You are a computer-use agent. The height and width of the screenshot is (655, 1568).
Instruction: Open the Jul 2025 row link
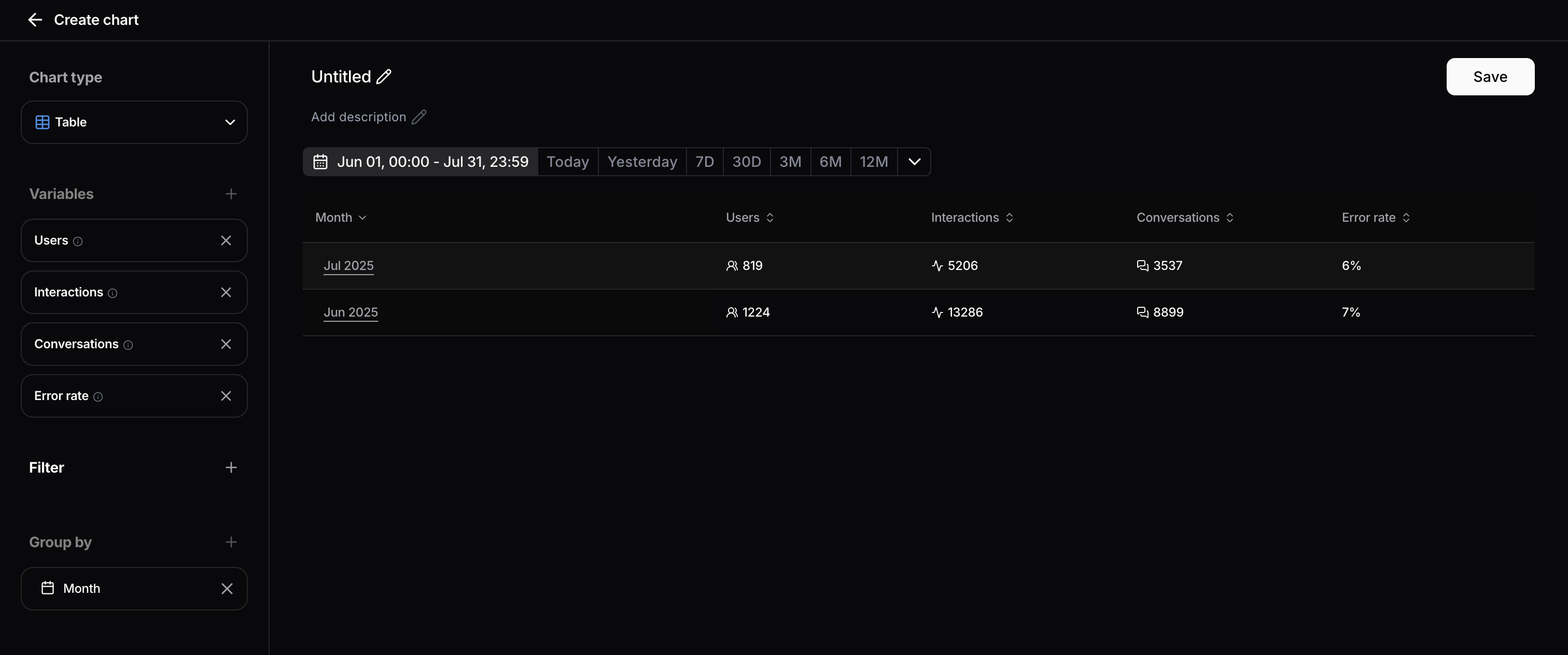(x=348, y=266)
